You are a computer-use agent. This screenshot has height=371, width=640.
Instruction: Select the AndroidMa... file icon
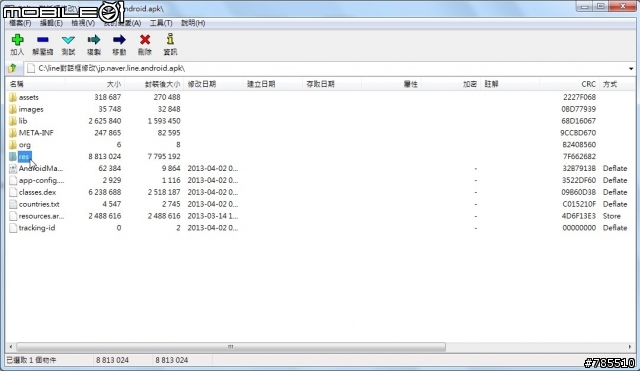click(13, 168)
